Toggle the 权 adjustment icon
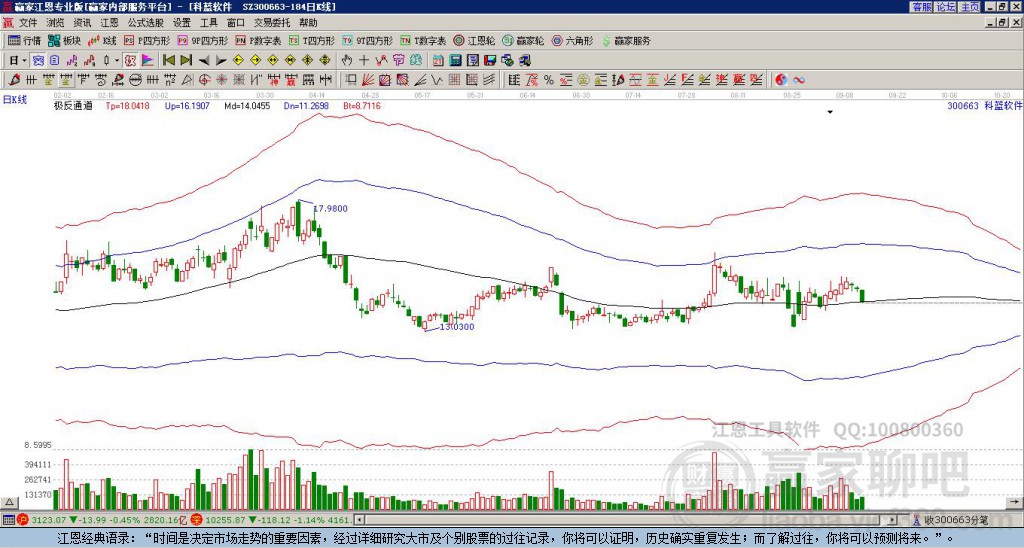Screen dimensions: 1024x548 tap(130, 61)
